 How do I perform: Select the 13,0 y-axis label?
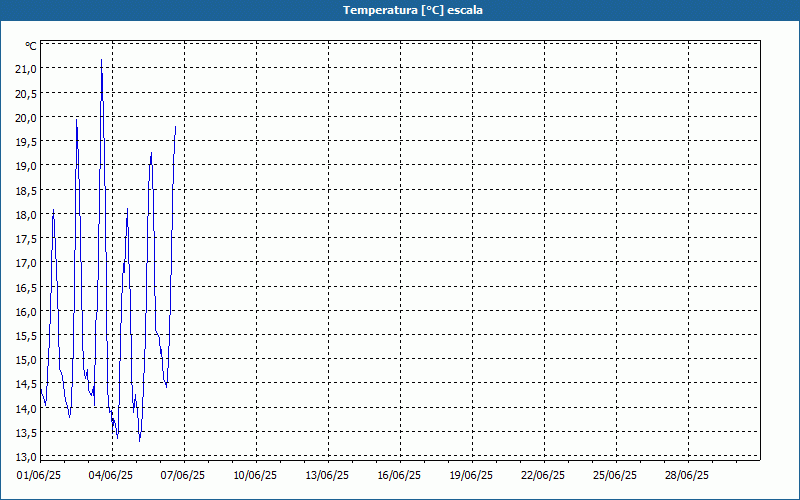click(x=26, y=457)
